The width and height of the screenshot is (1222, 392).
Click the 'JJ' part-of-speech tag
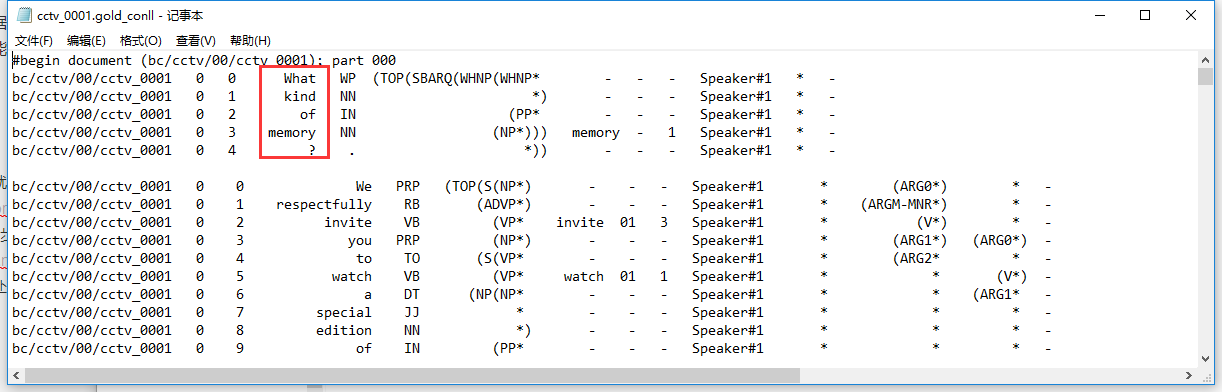[x=412, y=312]
